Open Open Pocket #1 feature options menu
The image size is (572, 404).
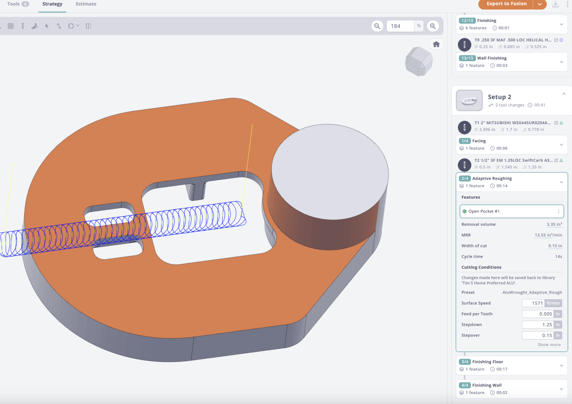click(558, 211)
